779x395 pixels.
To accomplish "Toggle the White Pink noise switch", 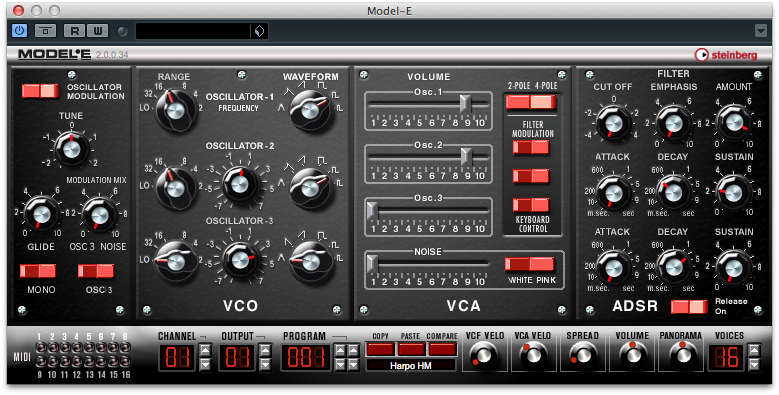I will click(530, 264).
